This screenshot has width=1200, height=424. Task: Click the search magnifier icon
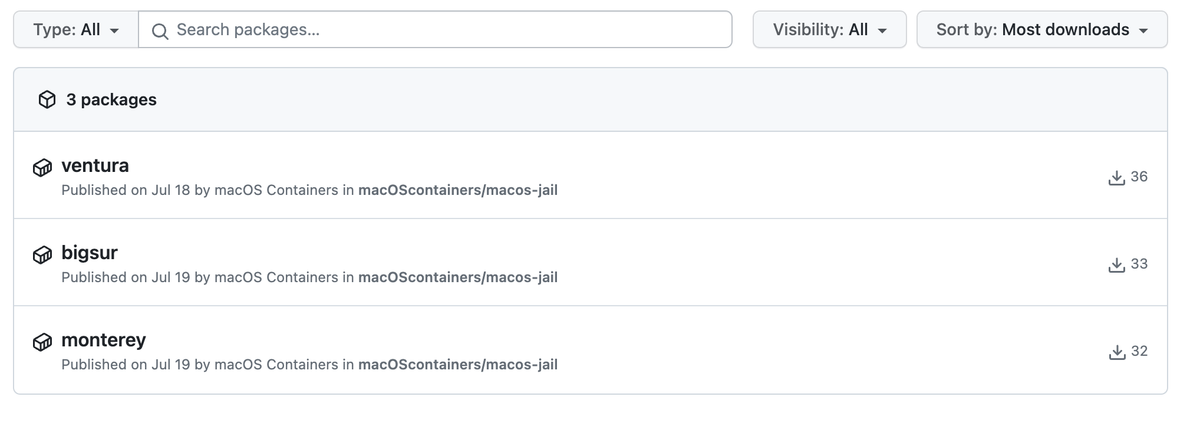160,31
